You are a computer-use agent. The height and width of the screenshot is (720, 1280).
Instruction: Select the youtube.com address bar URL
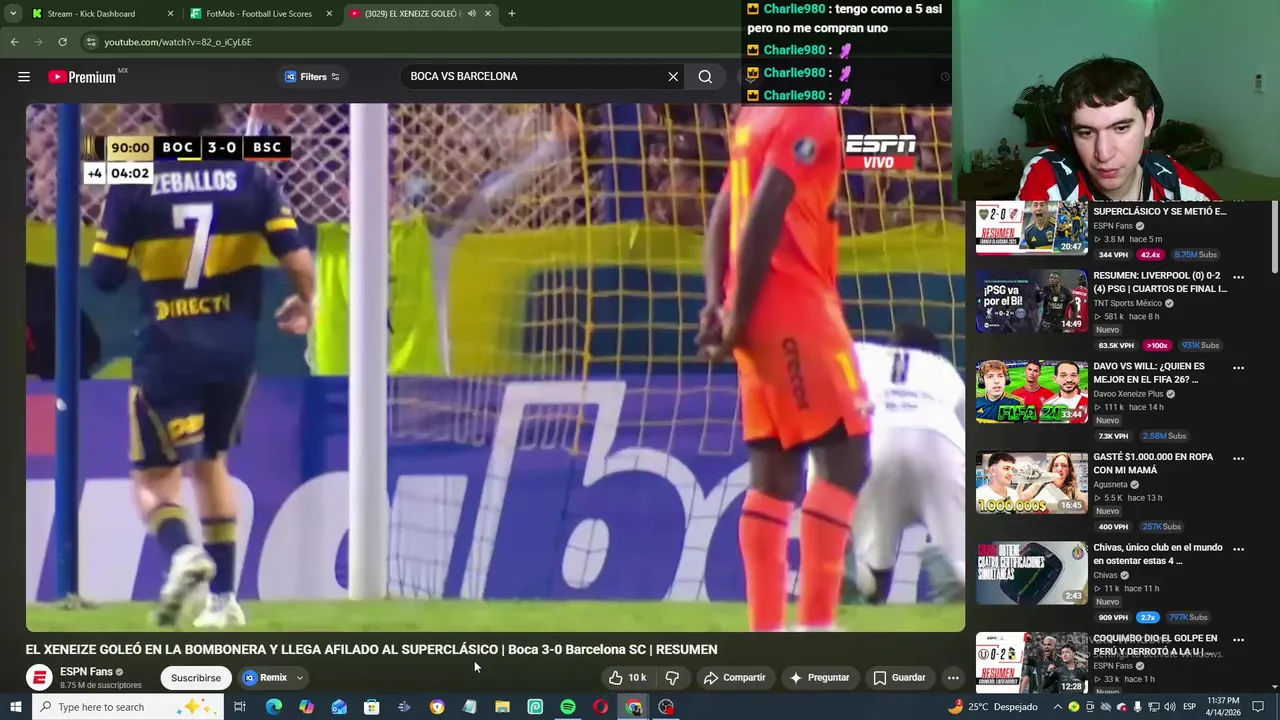coord(178,42)
